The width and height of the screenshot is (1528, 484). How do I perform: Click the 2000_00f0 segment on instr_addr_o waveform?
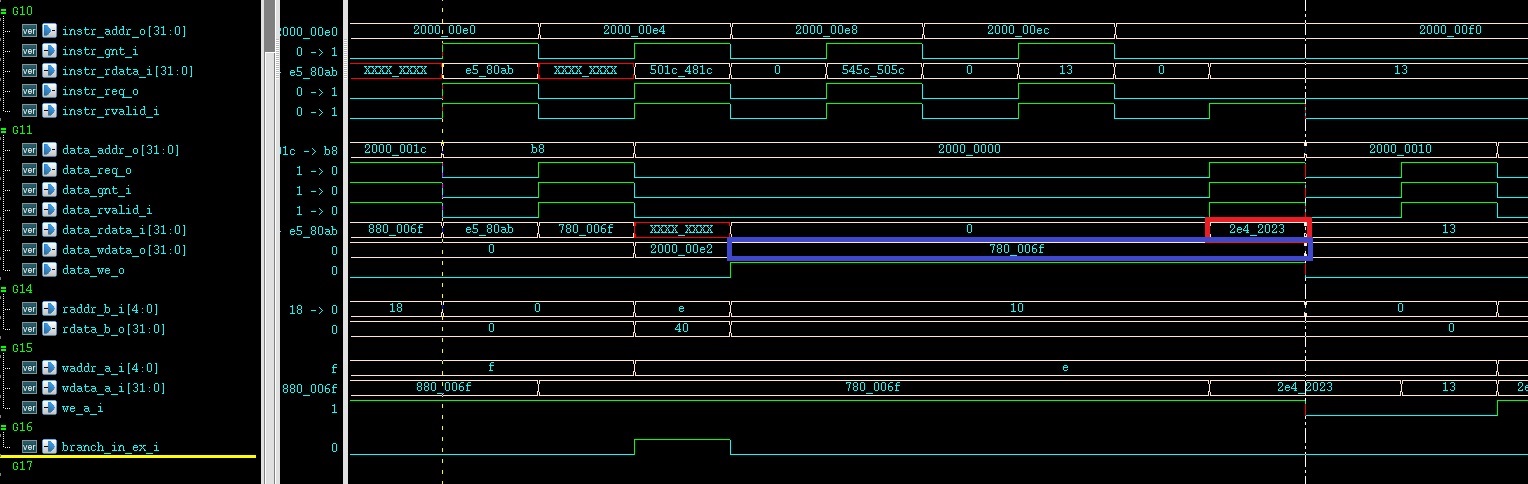coord(1321,31)
